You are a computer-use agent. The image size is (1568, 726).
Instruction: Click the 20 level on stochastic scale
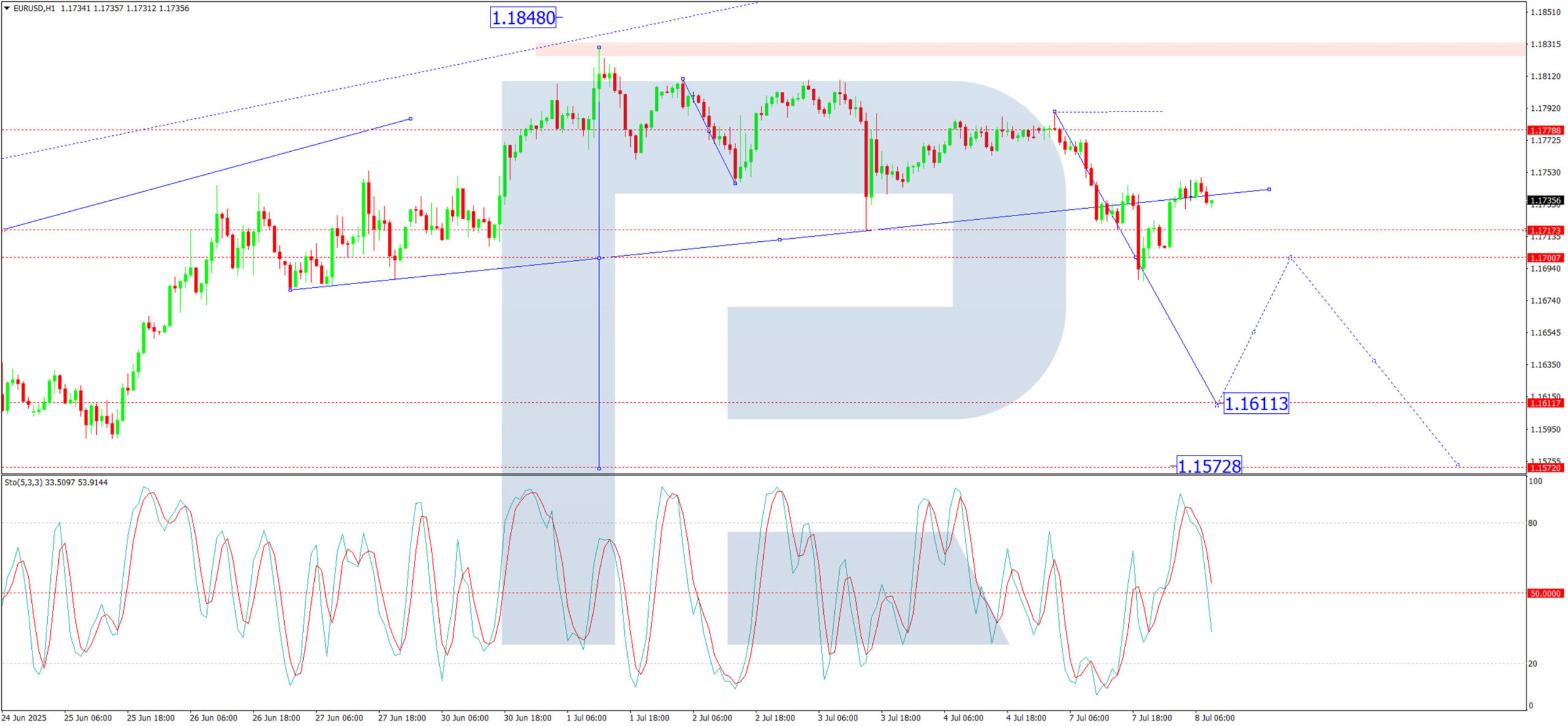[1532, 664]
